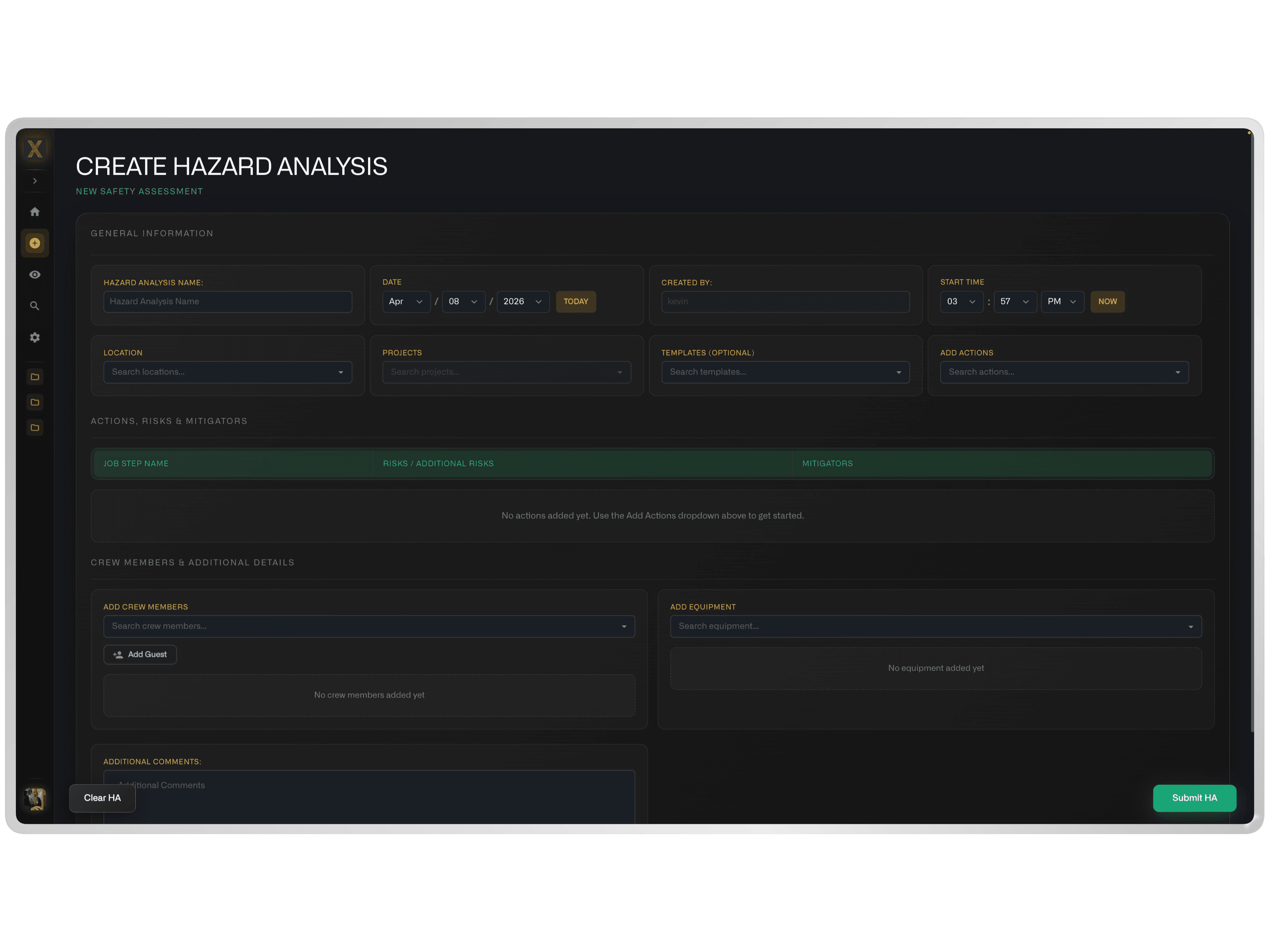
Task: Open the month dropdown showing Apr
Action: [406, 302]
